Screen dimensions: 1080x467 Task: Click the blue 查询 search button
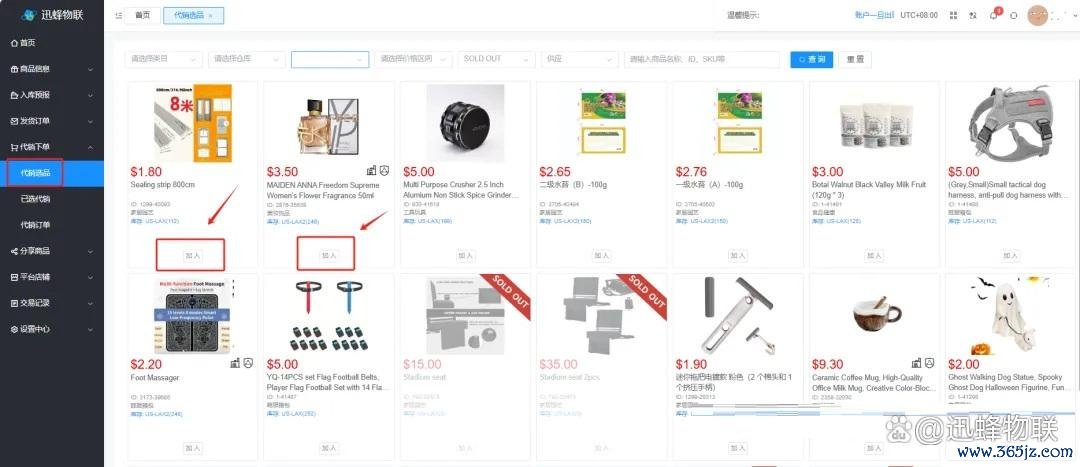click(x=811, y=59)
